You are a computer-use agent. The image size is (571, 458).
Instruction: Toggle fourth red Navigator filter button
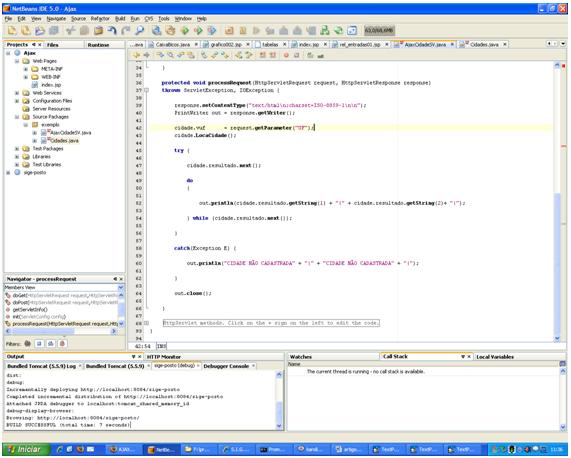coord(62,343)
